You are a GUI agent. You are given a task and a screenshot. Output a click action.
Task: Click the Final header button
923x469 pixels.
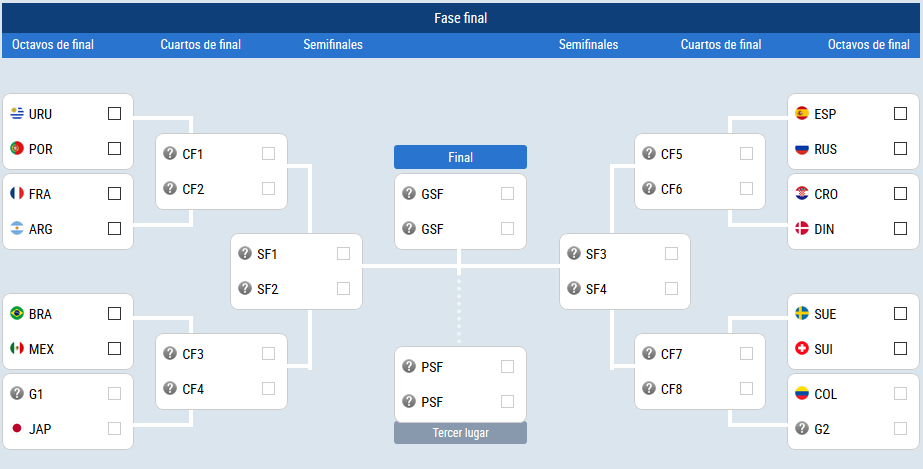point(460,158)
